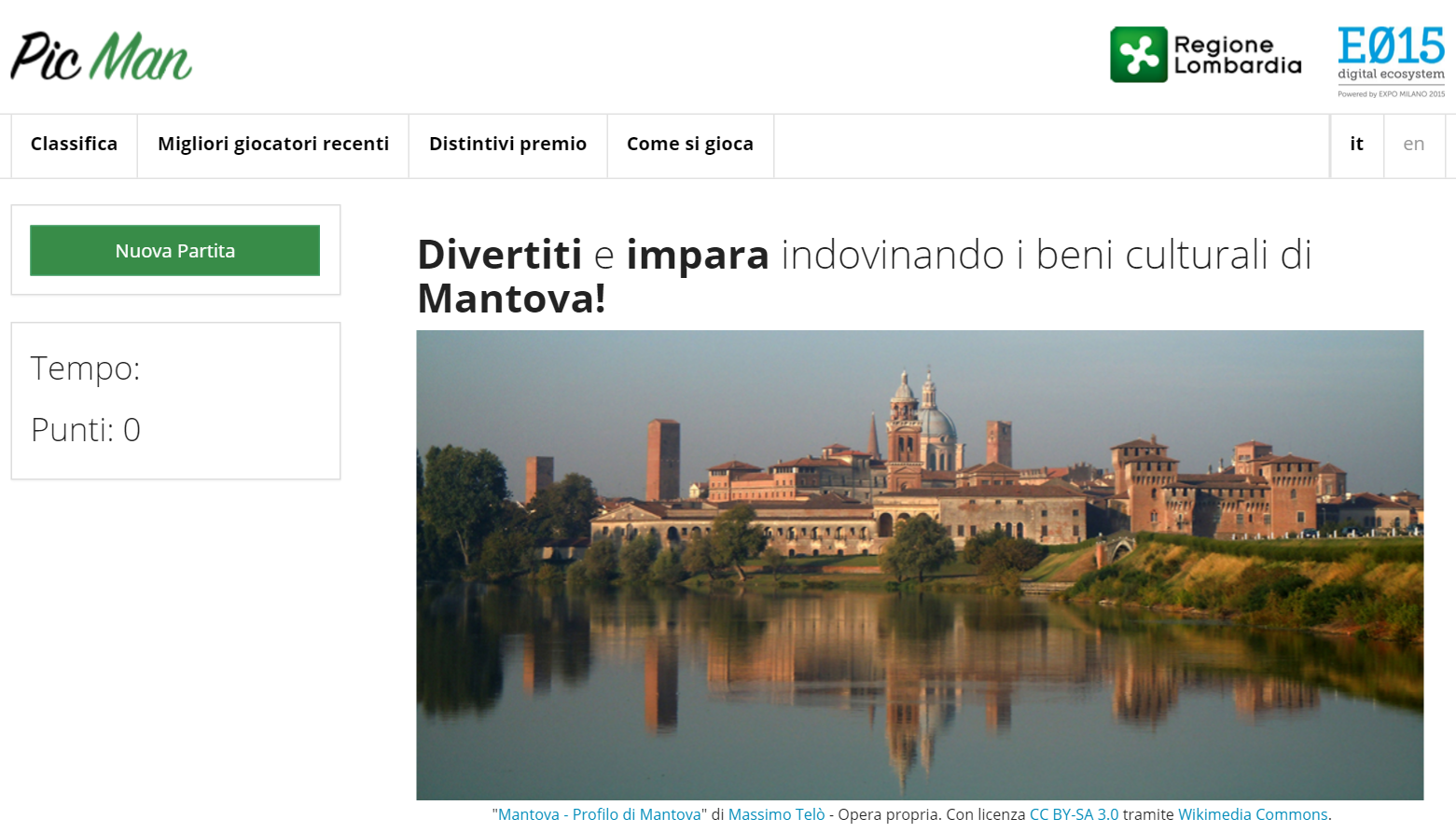Select the Come si gioca menu item
Viewport: 1456px width, 833px height.
click(x=689, y=145)
